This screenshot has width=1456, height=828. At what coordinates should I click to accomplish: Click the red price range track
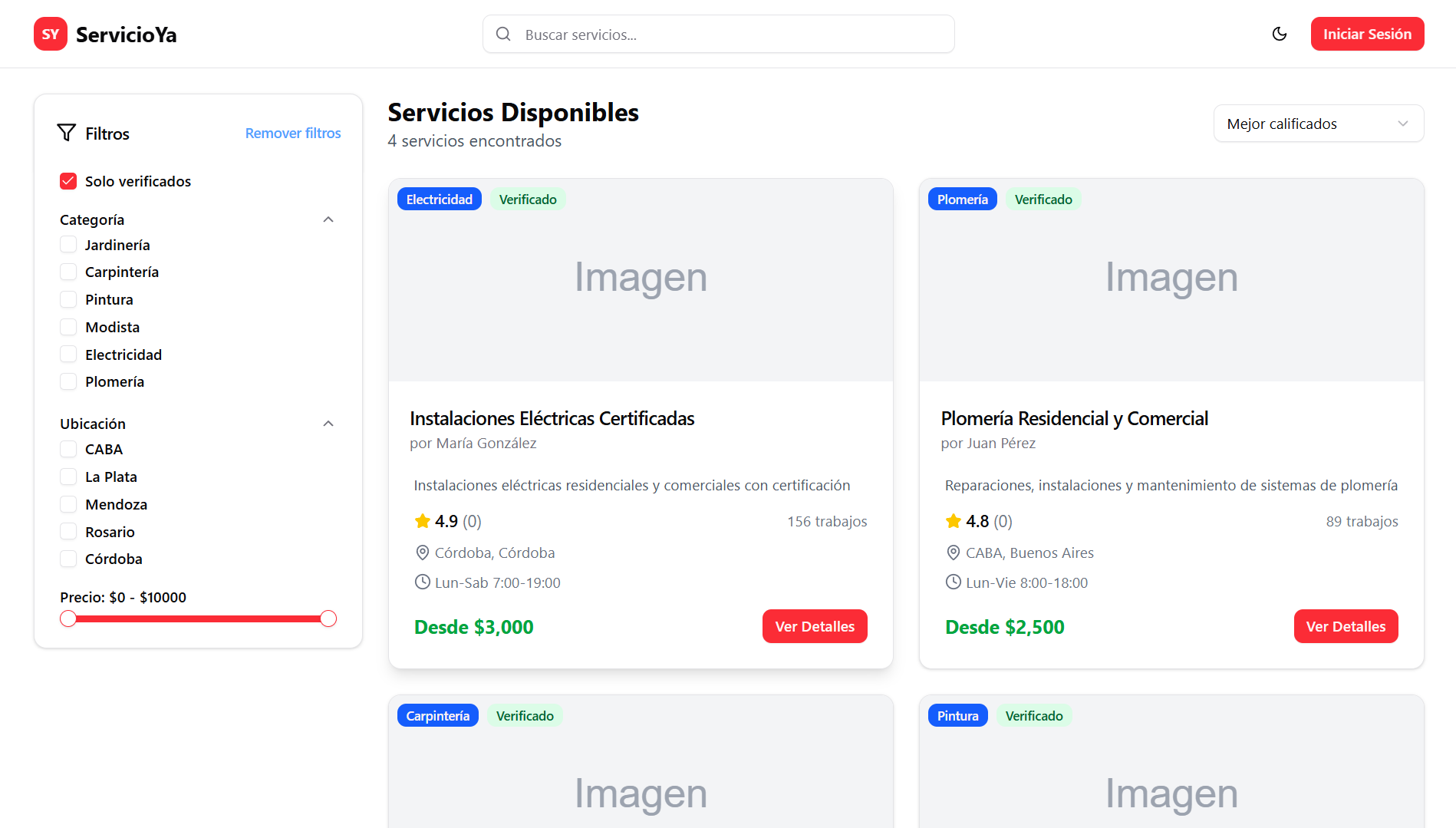(x=198, y=619)
